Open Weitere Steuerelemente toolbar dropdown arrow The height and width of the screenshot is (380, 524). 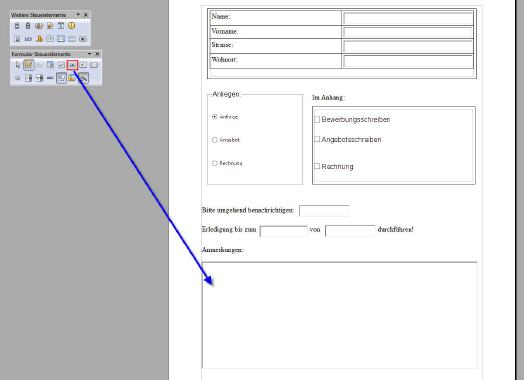pyautogui.click(x=78, y=14)
